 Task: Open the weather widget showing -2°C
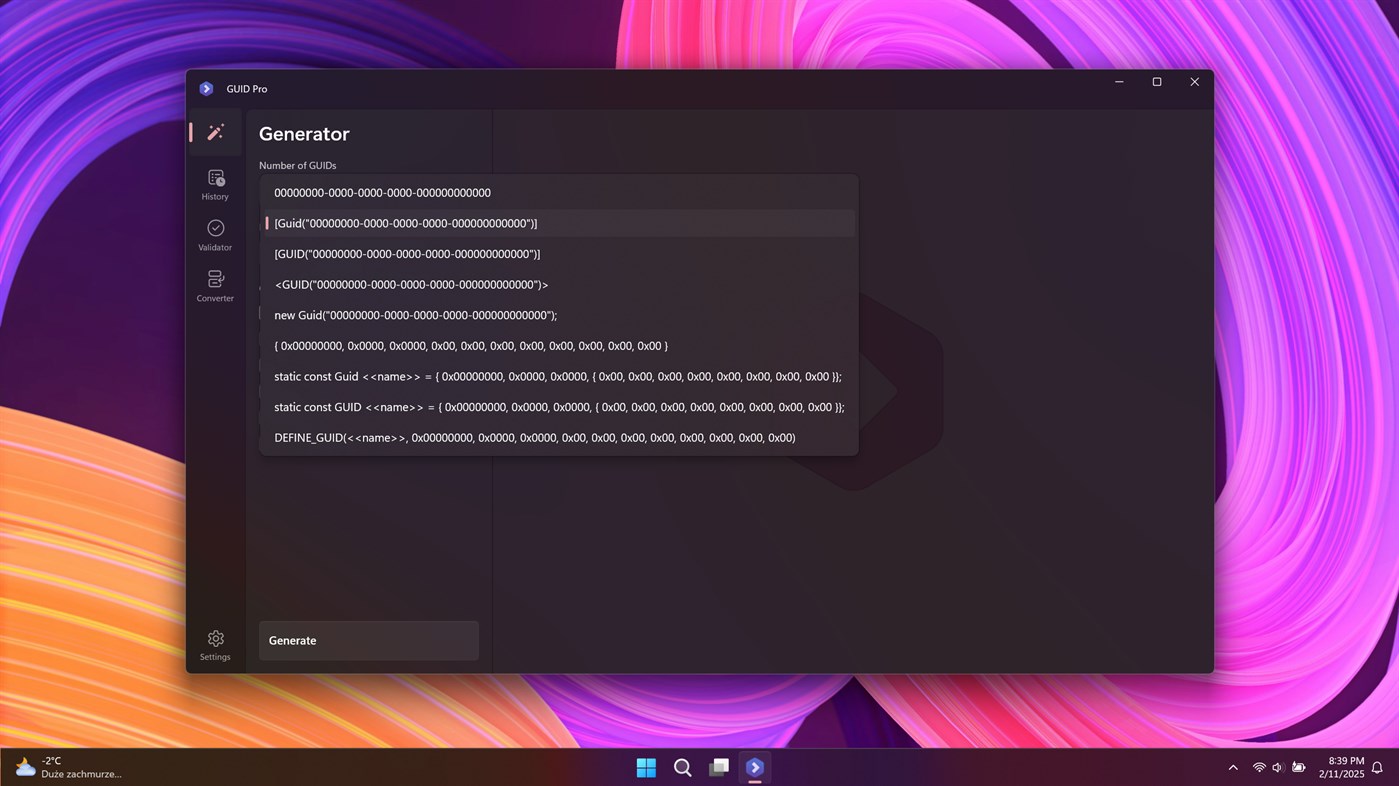pyautogui.click(x=60, y=767)
